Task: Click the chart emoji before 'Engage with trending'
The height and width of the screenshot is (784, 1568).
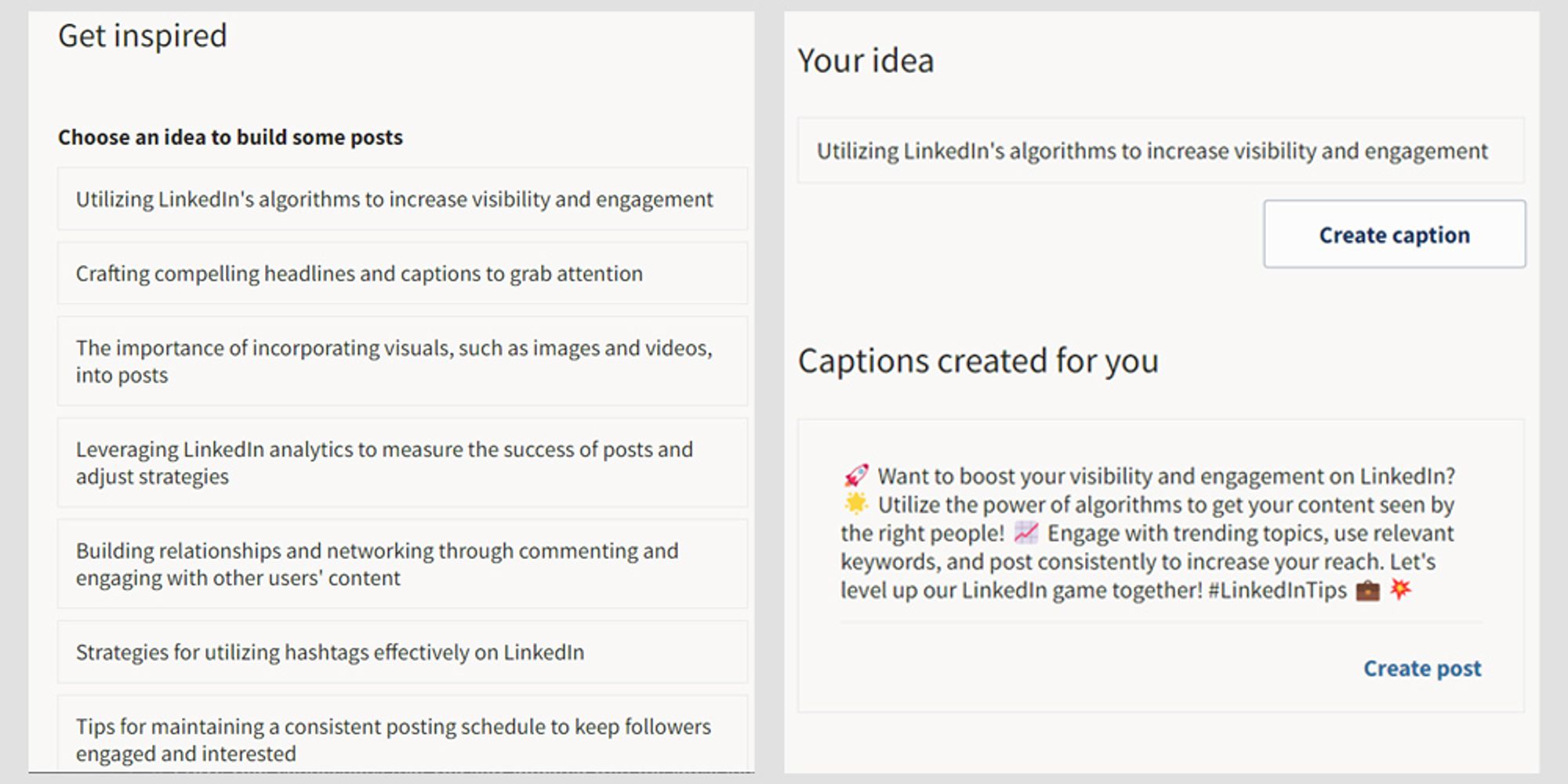Action: [1025, 533]
